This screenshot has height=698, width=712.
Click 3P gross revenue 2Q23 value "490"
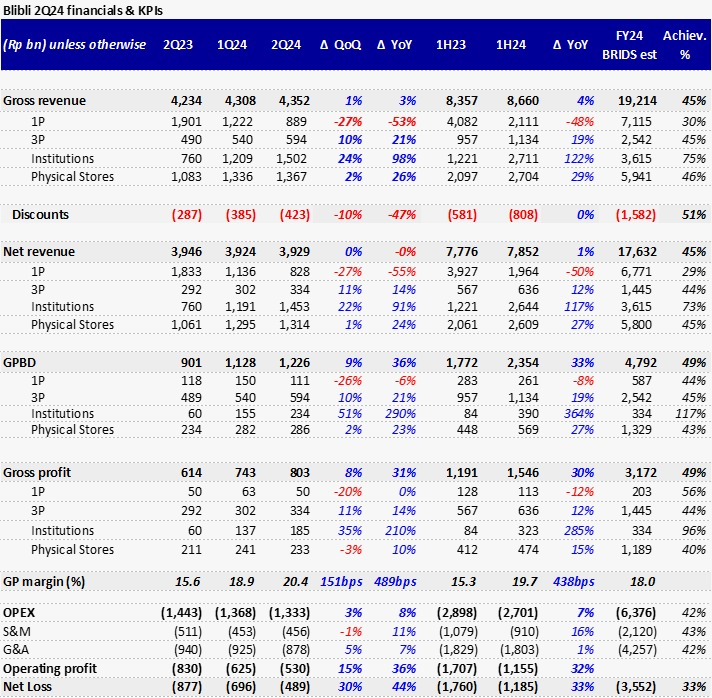(x=191, y=139)
